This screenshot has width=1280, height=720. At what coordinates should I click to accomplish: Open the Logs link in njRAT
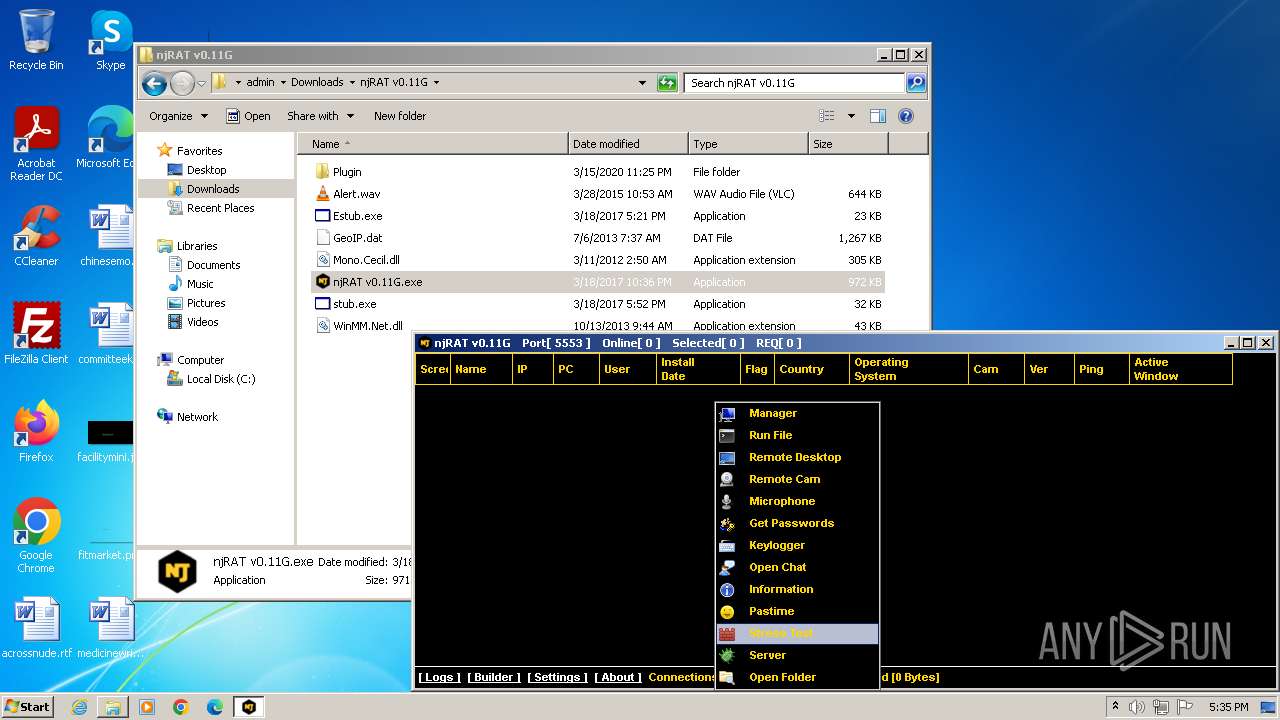point(439,677)
